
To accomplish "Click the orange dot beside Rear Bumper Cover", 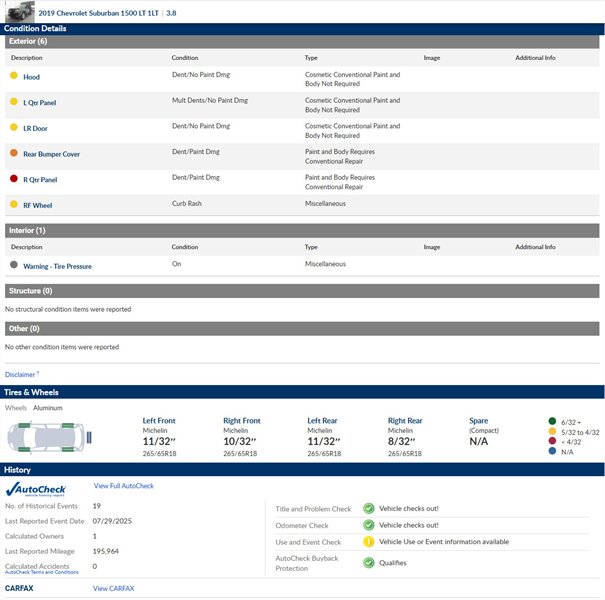I will (x=14, y=154).
